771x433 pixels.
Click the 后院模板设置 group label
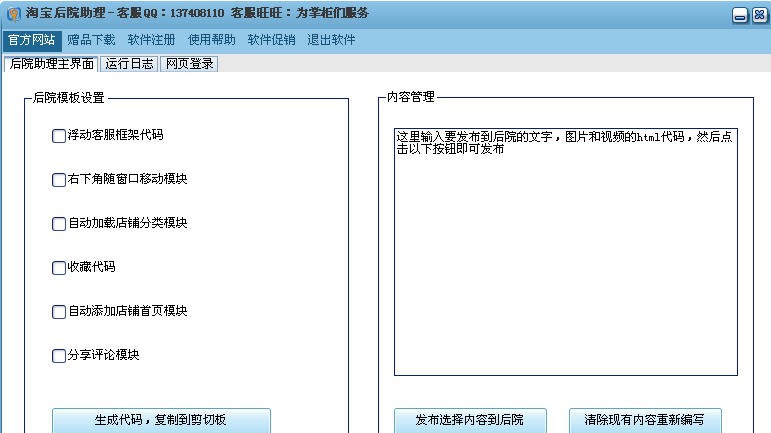(x=69, y=98)
